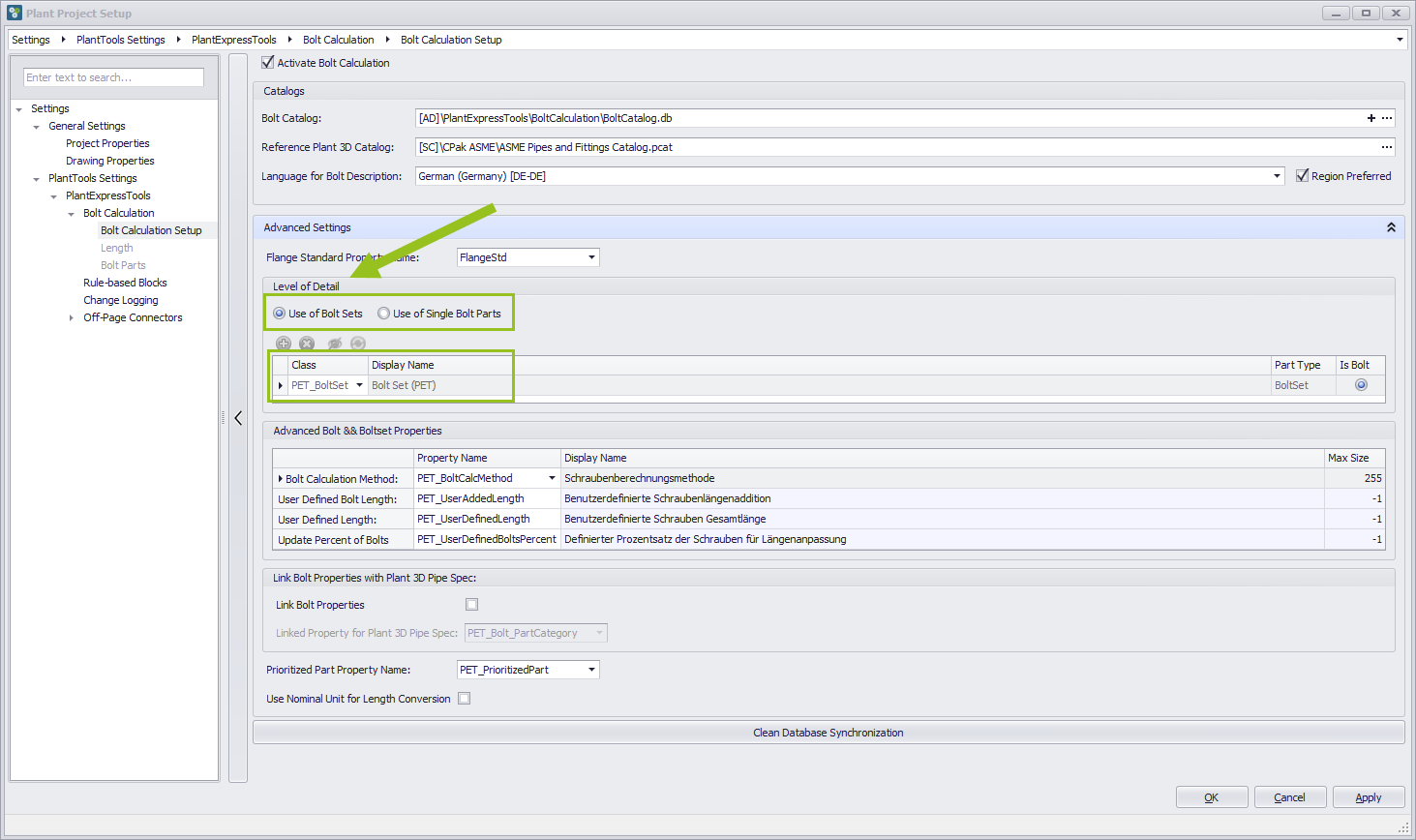This screenshot has height=840, width=1416.
Task: Open breadcrumb arrow after Settings
Action: click(x=64, y=40)
